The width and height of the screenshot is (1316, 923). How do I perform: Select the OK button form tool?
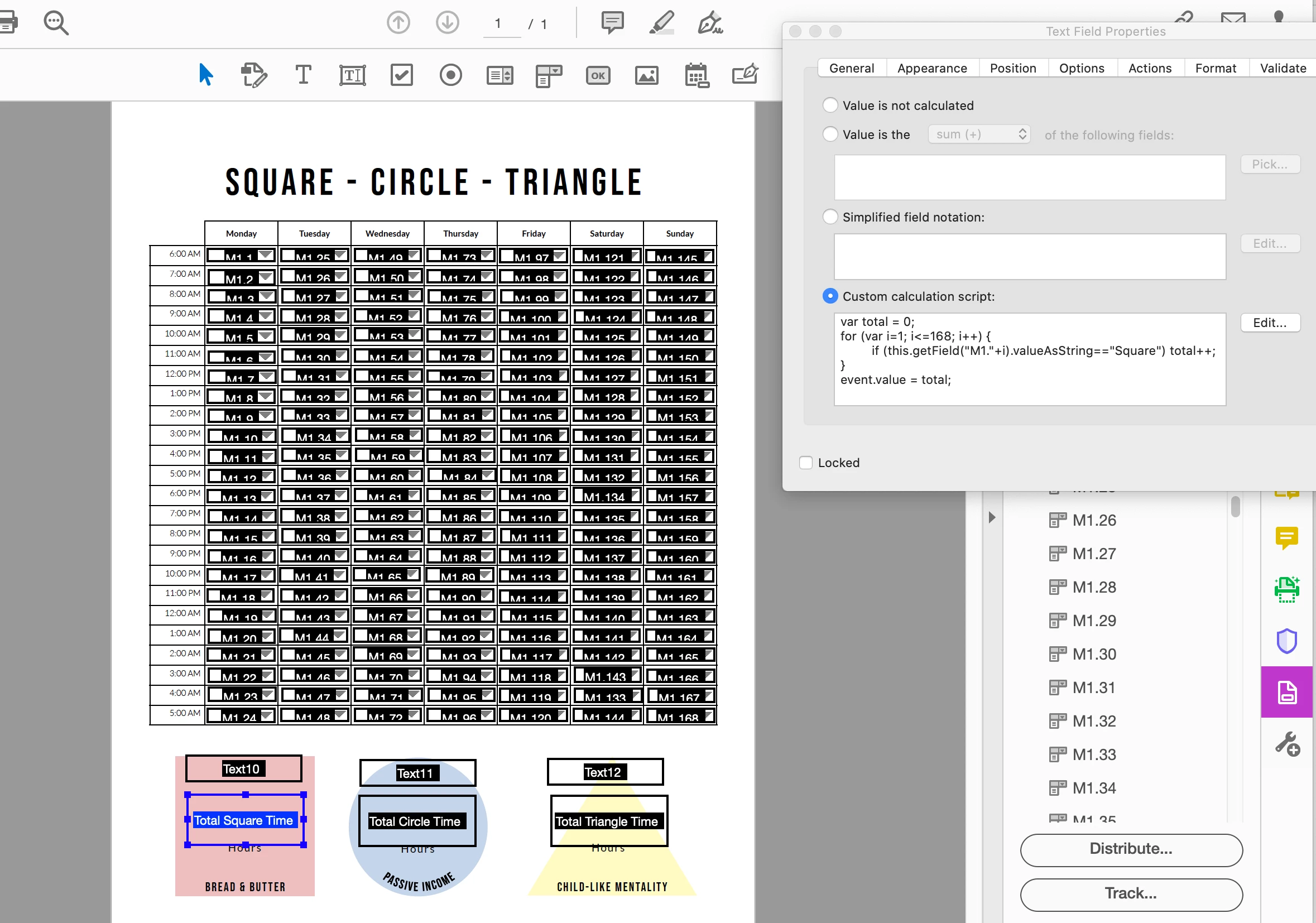click(x=598, y=75)
